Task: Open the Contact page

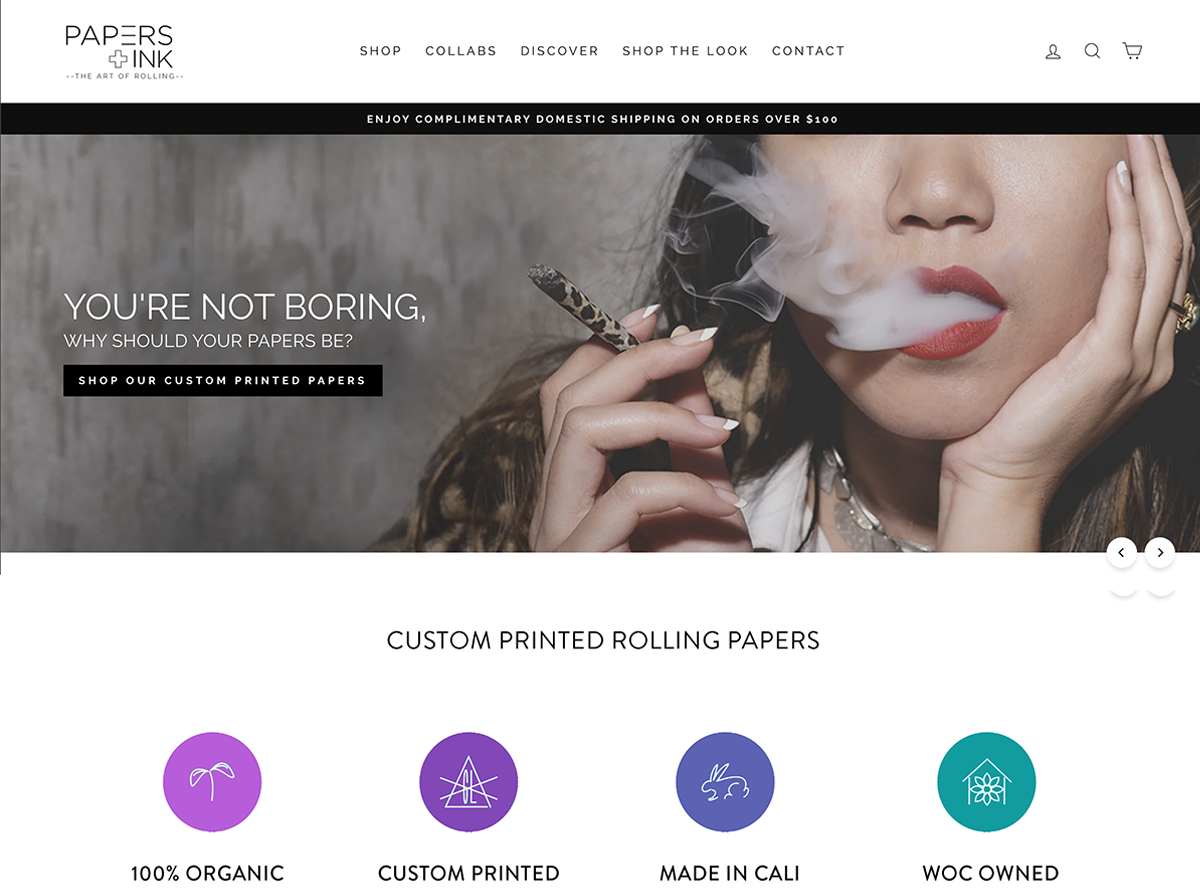Action: [808, 51]
